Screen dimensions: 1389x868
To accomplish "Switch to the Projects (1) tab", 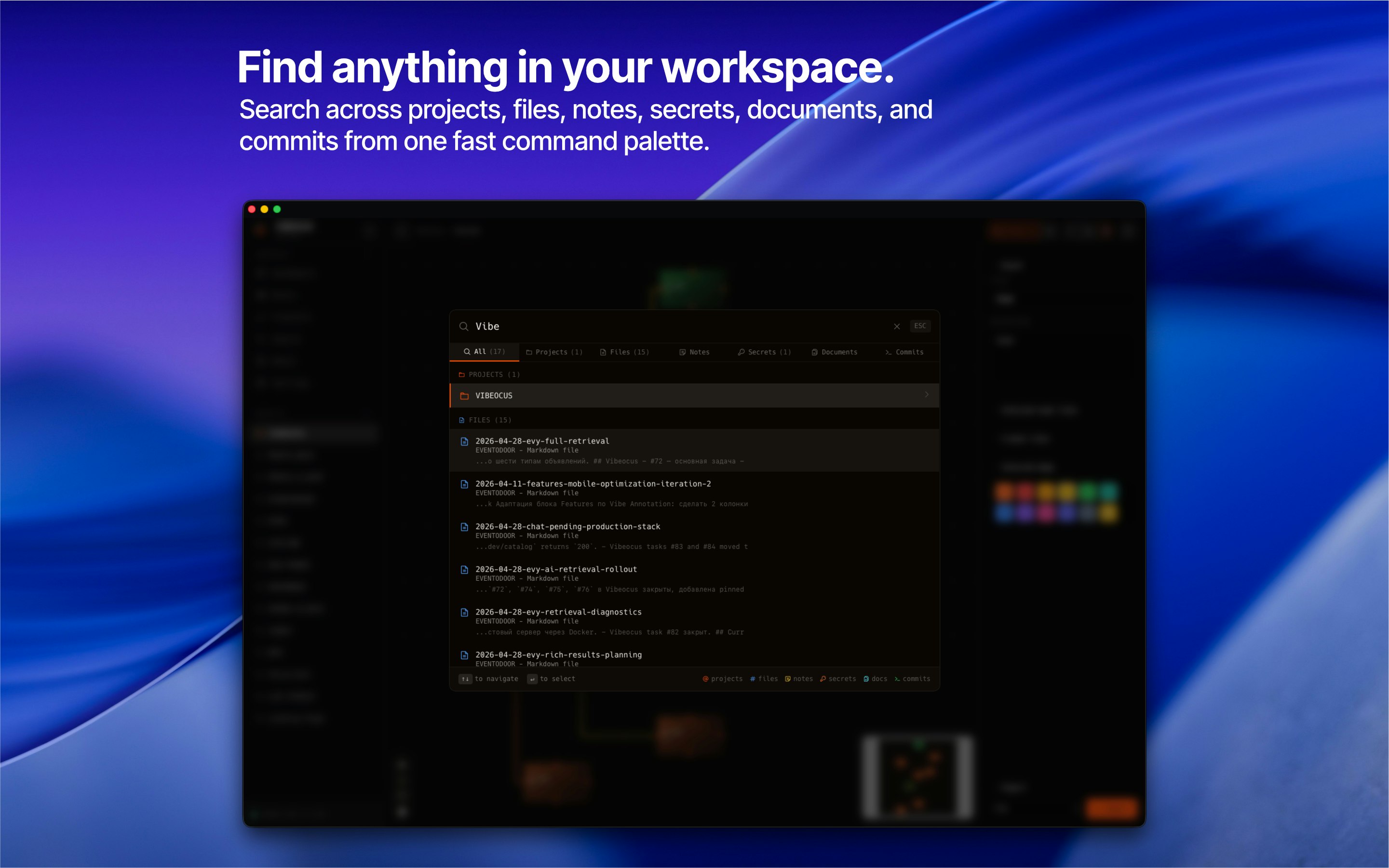I will [x=554, y=352].
